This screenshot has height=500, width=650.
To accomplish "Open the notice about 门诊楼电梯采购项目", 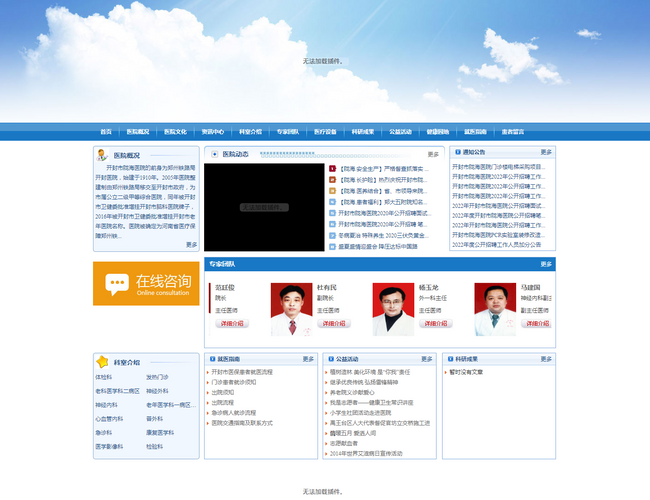I will click(x=498, y=167).
